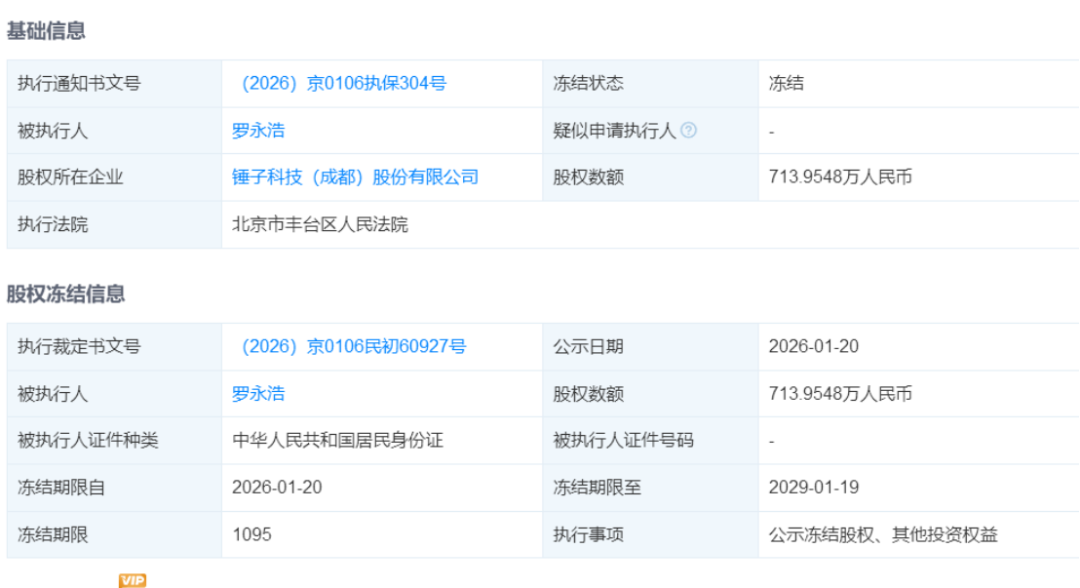Select the court name 北京市丰台区人民法院
This screenshot has width=1080, height=588.
[x=320, y=225]
